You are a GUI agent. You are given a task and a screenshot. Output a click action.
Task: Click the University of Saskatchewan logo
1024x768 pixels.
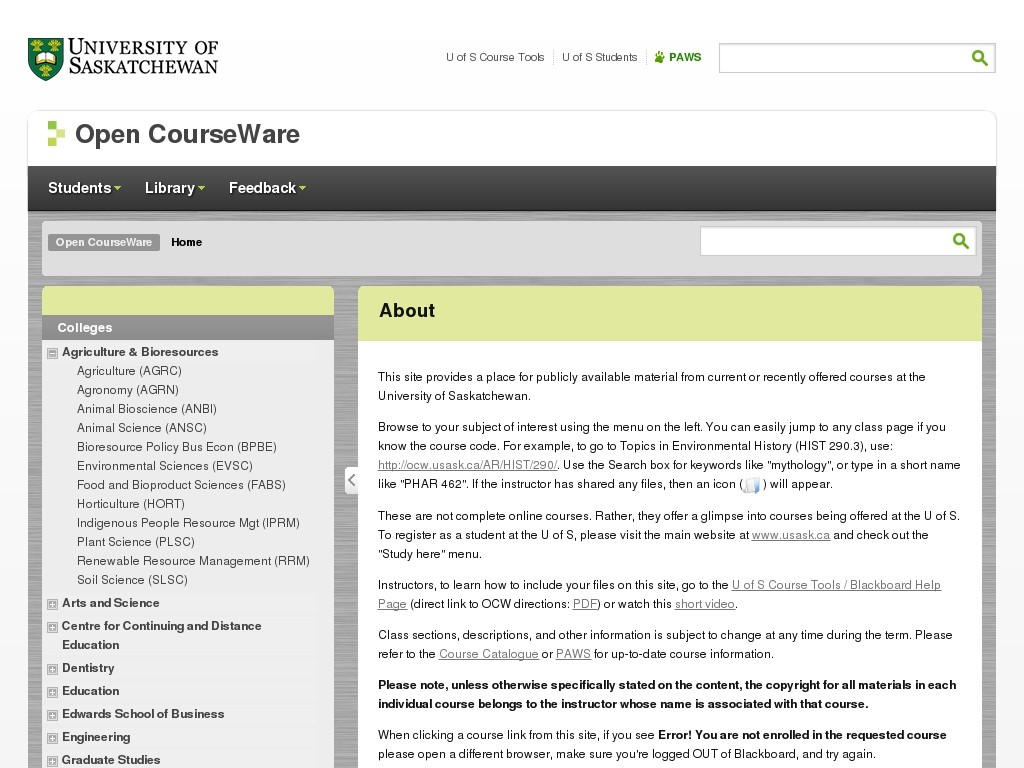click(123, 58)
